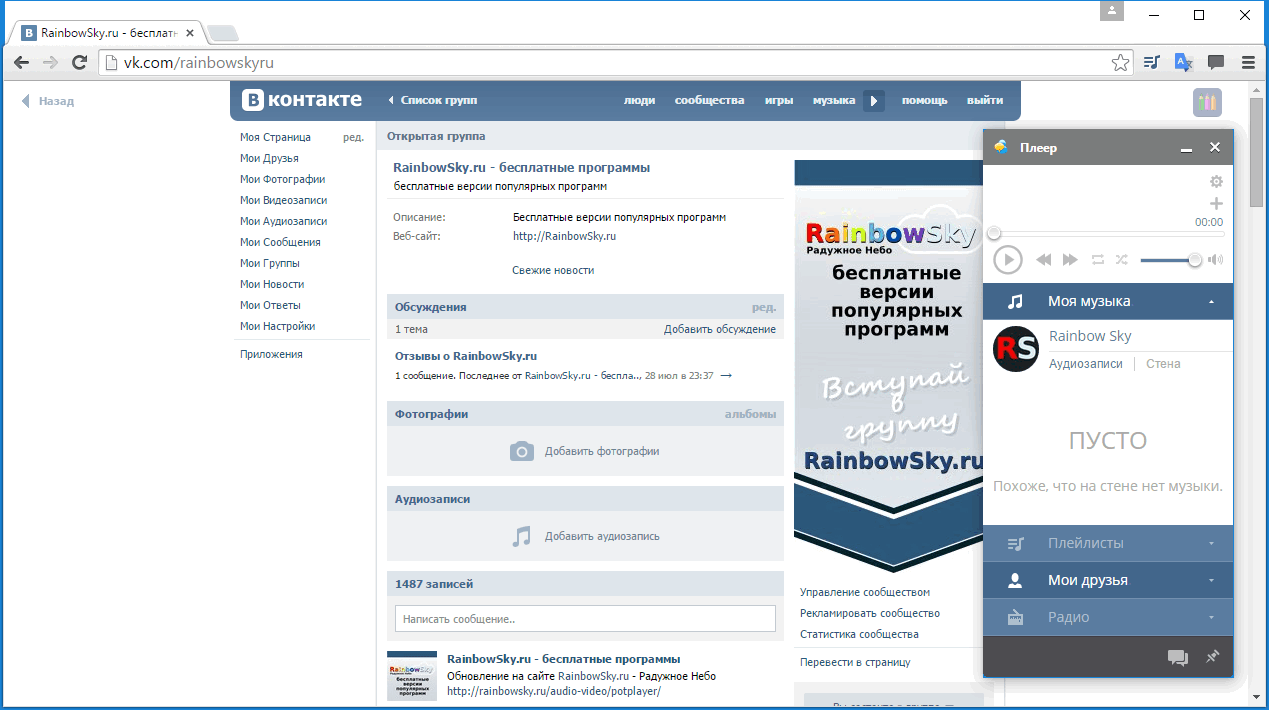Select the RainbowSky.ru browser tab
The width and height of the screenshot is (1269, 710).
click(108, 32)
